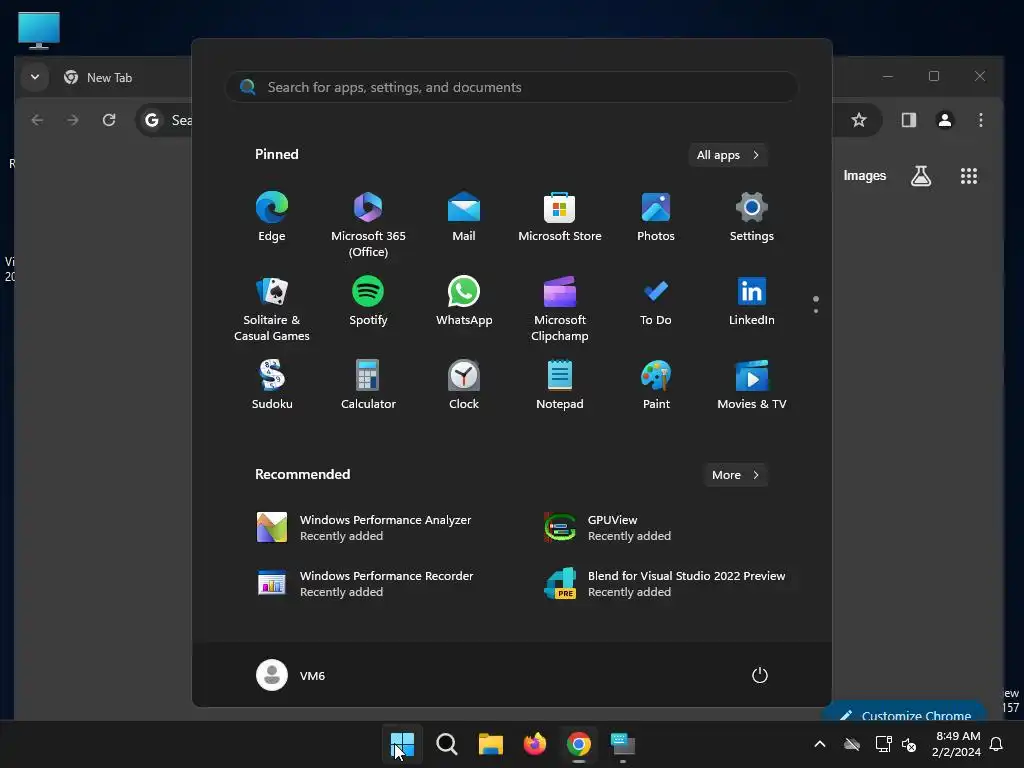Open VM6 user account menu
The height and width of the screenshot is (768, 1024).
[291, 675]
